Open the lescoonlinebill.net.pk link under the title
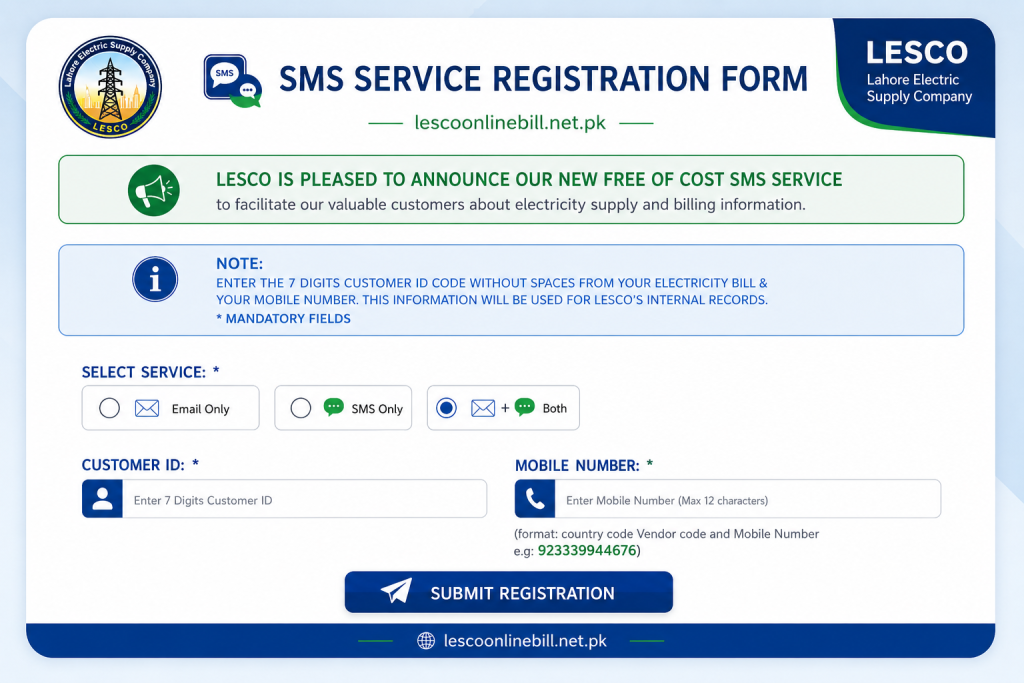The width and height of the screenshot is (1024, 683). pyautogui.click(x=510, y=123)
